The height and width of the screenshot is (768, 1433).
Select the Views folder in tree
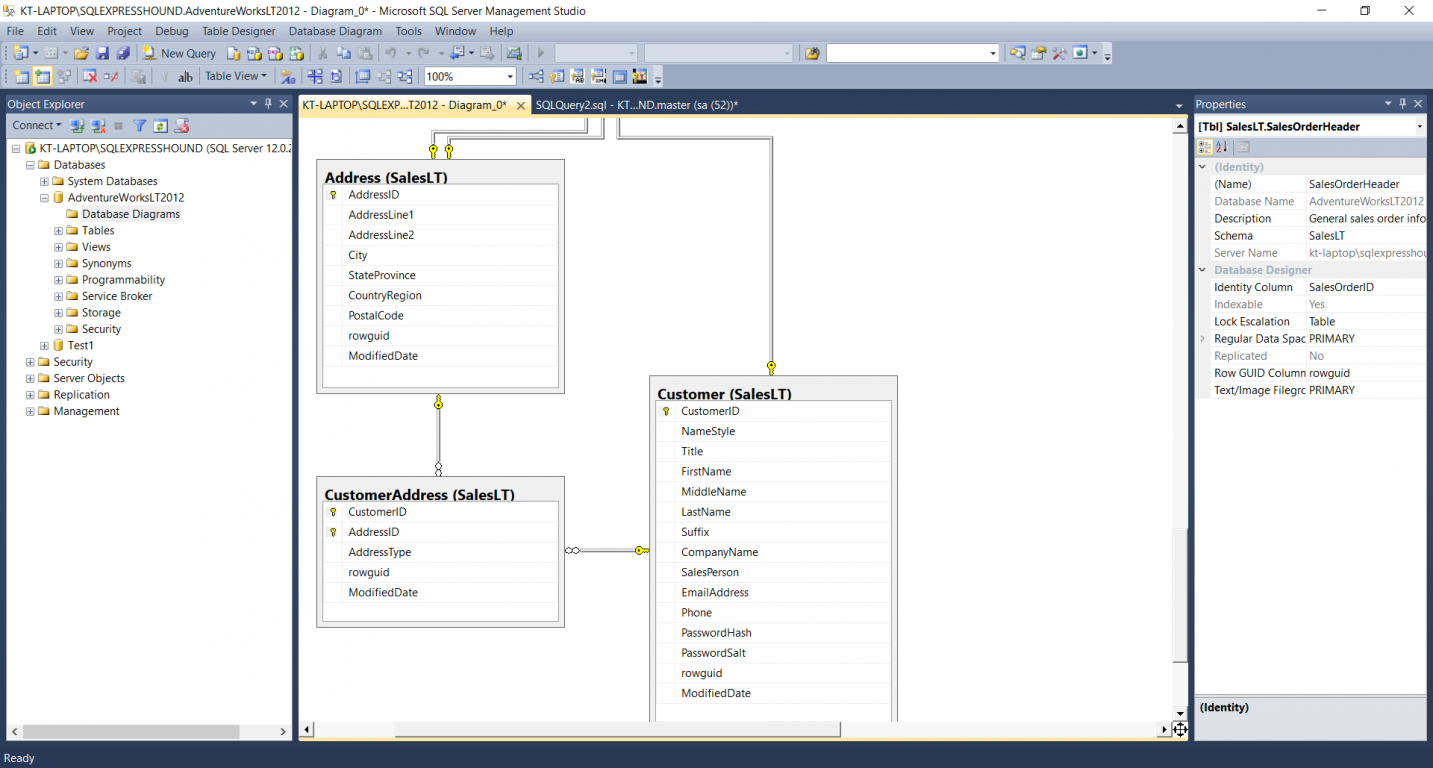[96, 247]
